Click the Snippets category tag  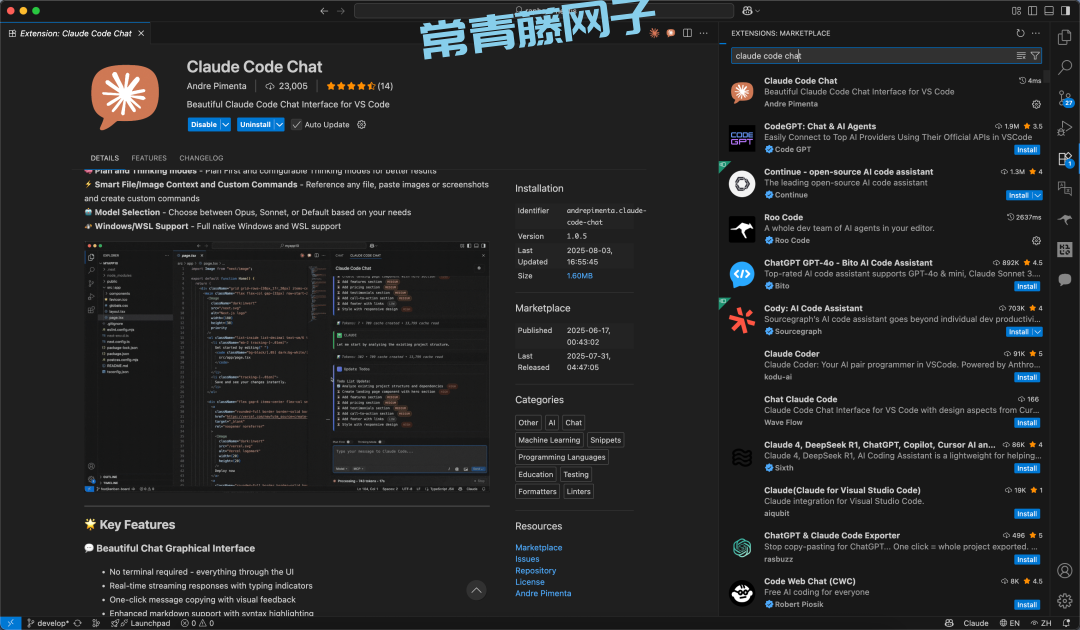605,440
